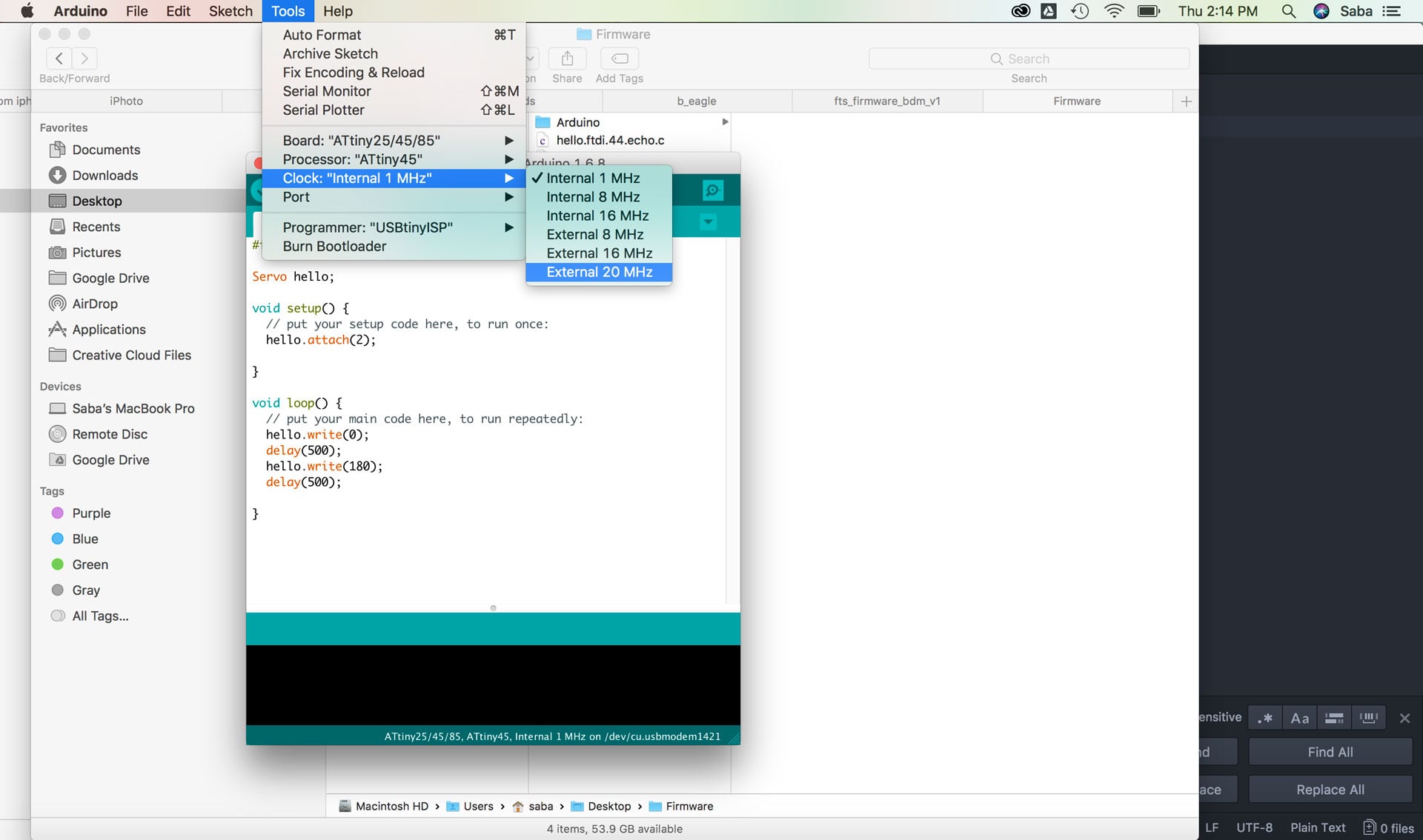Filter by Purple tag
Viewport: 1423px width, 840px height.
[91, 513]
